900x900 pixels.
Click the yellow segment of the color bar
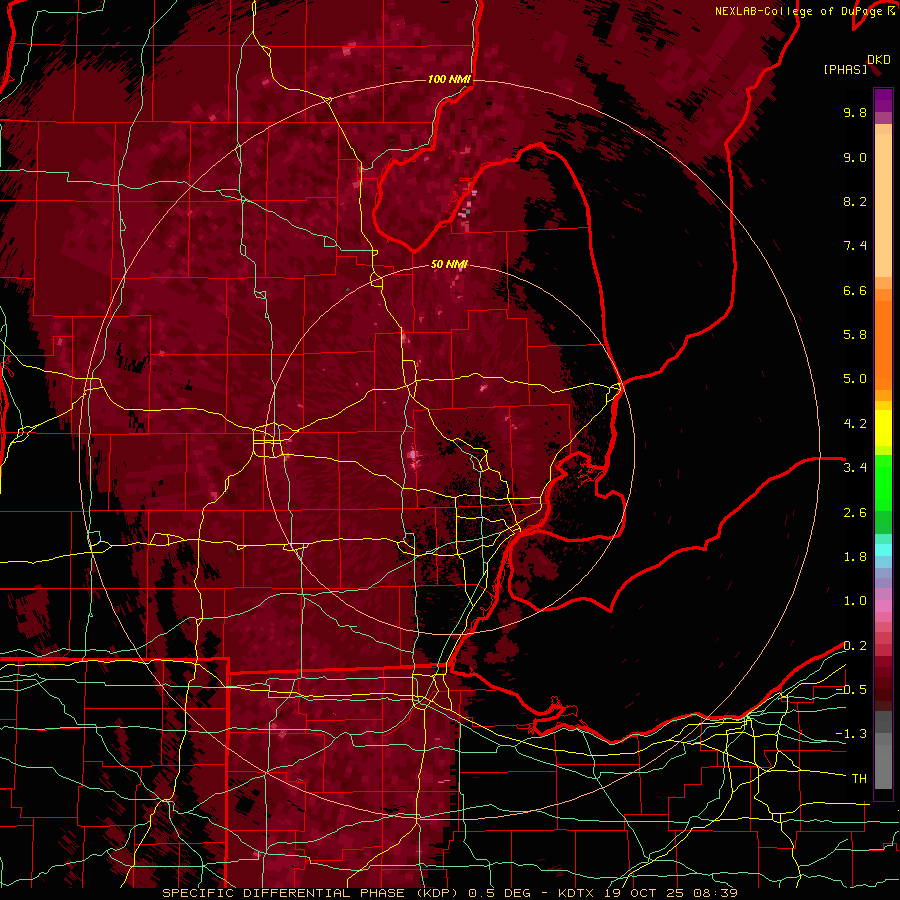coord(883,428)
